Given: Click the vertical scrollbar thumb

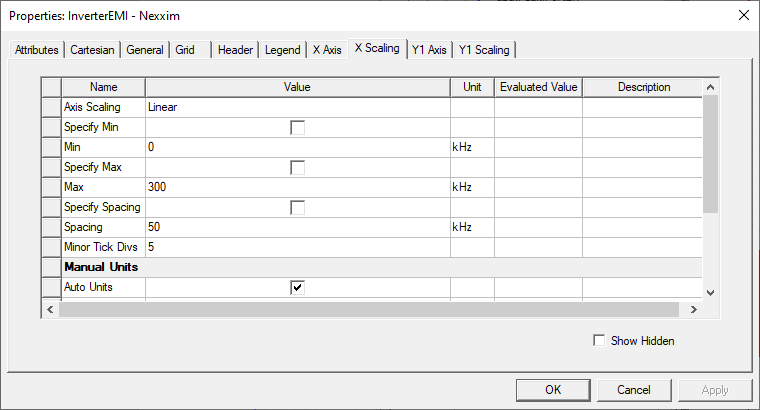Looking at the screenshot, I should 711,154.
